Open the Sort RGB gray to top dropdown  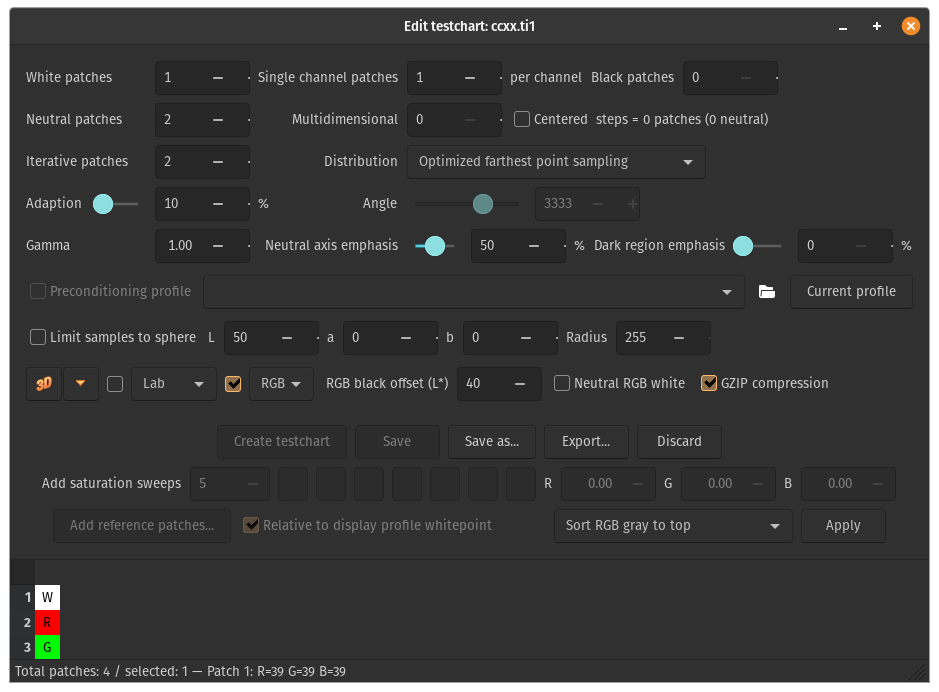672,525
